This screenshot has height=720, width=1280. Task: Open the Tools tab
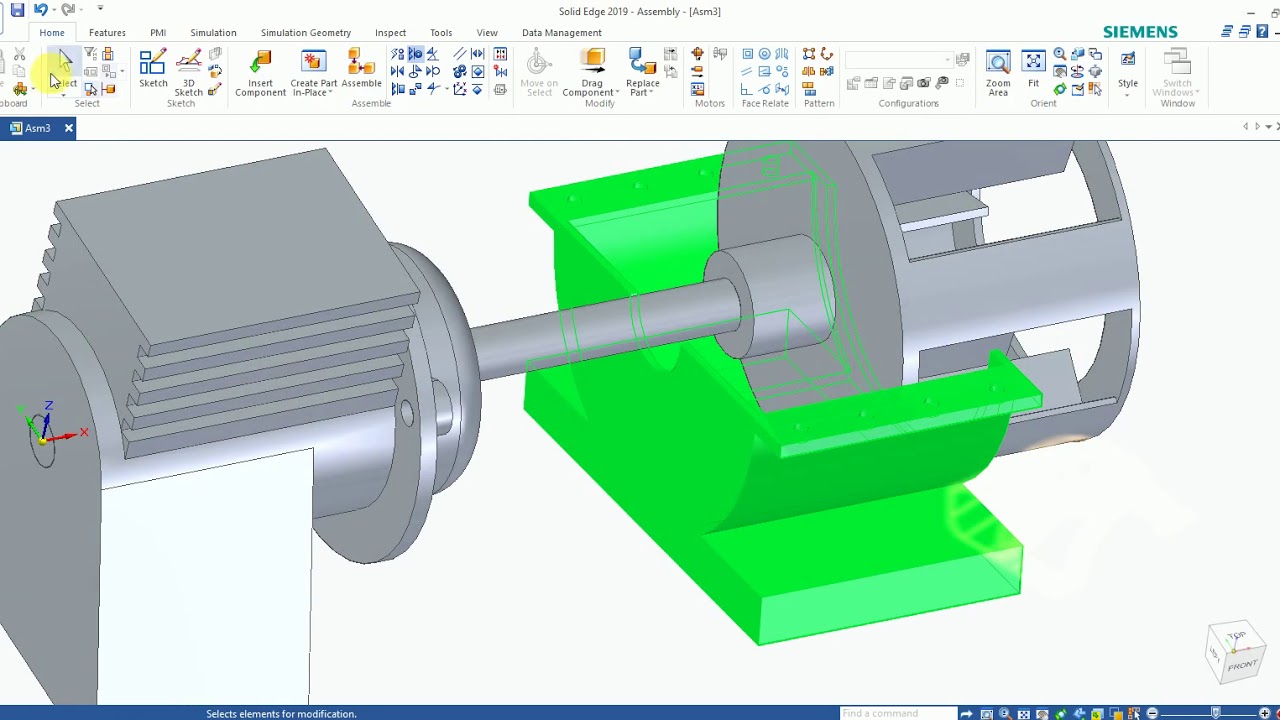coord(441,33)
